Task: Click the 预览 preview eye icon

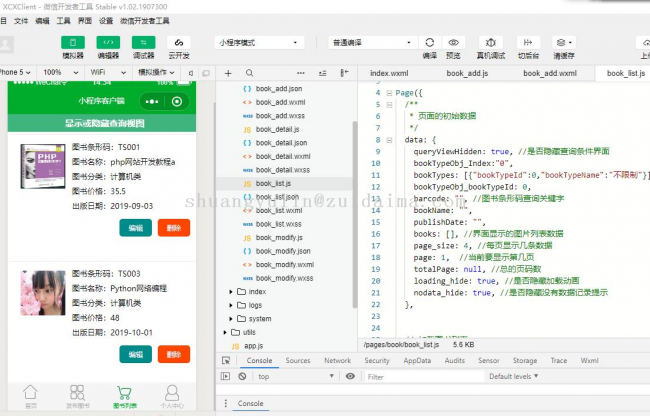Action: pyautogui.click(x=454, y=43)
